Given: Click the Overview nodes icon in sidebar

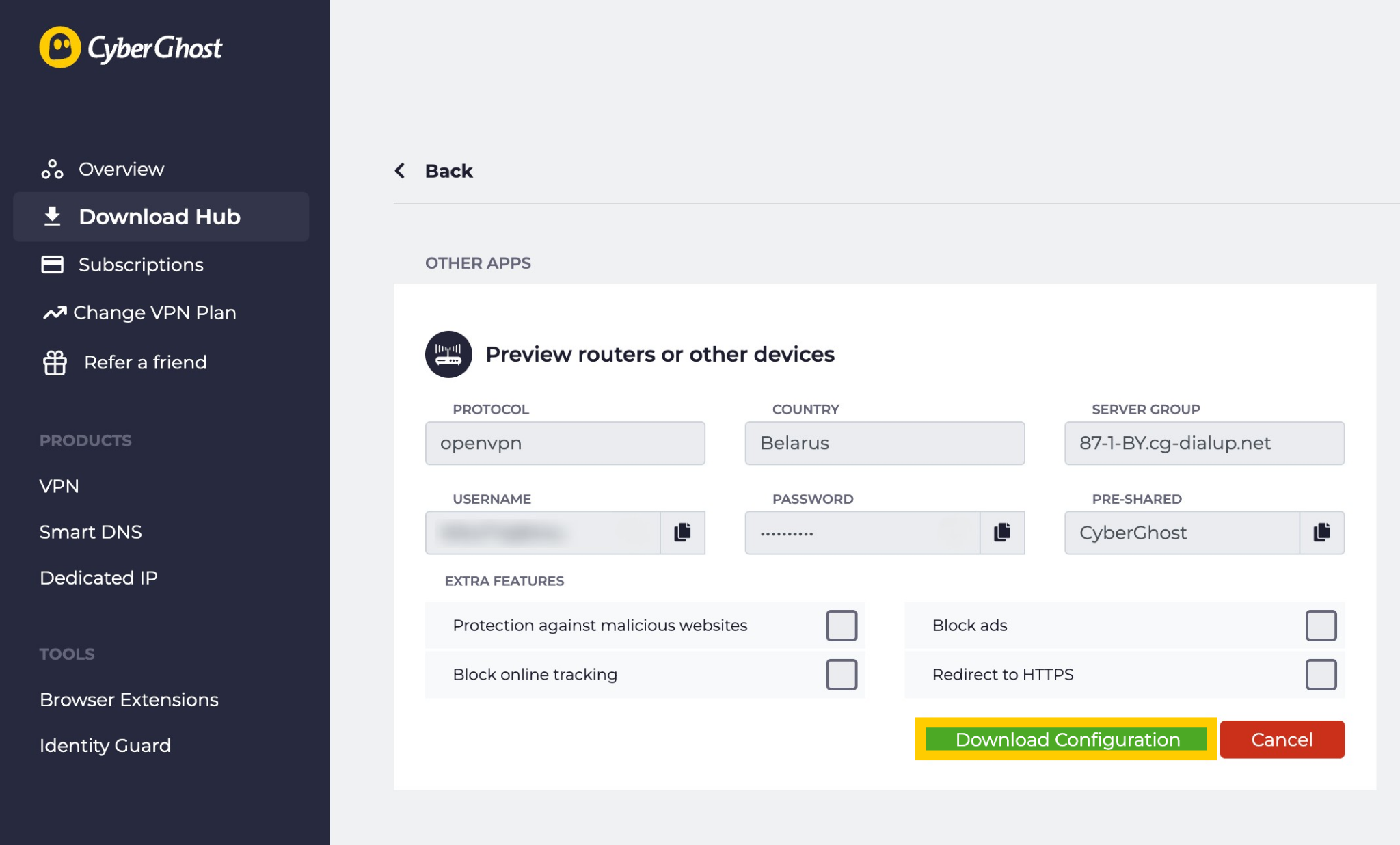Looking at the screenshot, I should (52, 169).
